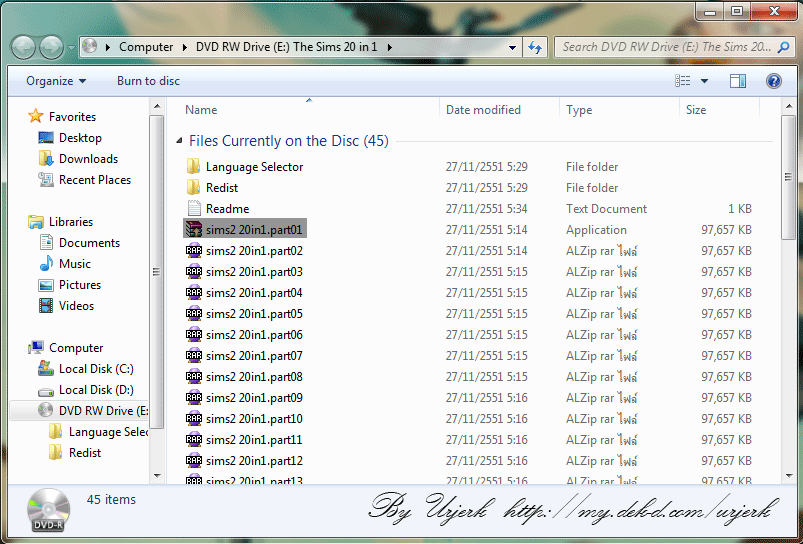803x544 pixels.
Task: Open Desktop in the navigation pane
Action: click(x=70, y=138)
